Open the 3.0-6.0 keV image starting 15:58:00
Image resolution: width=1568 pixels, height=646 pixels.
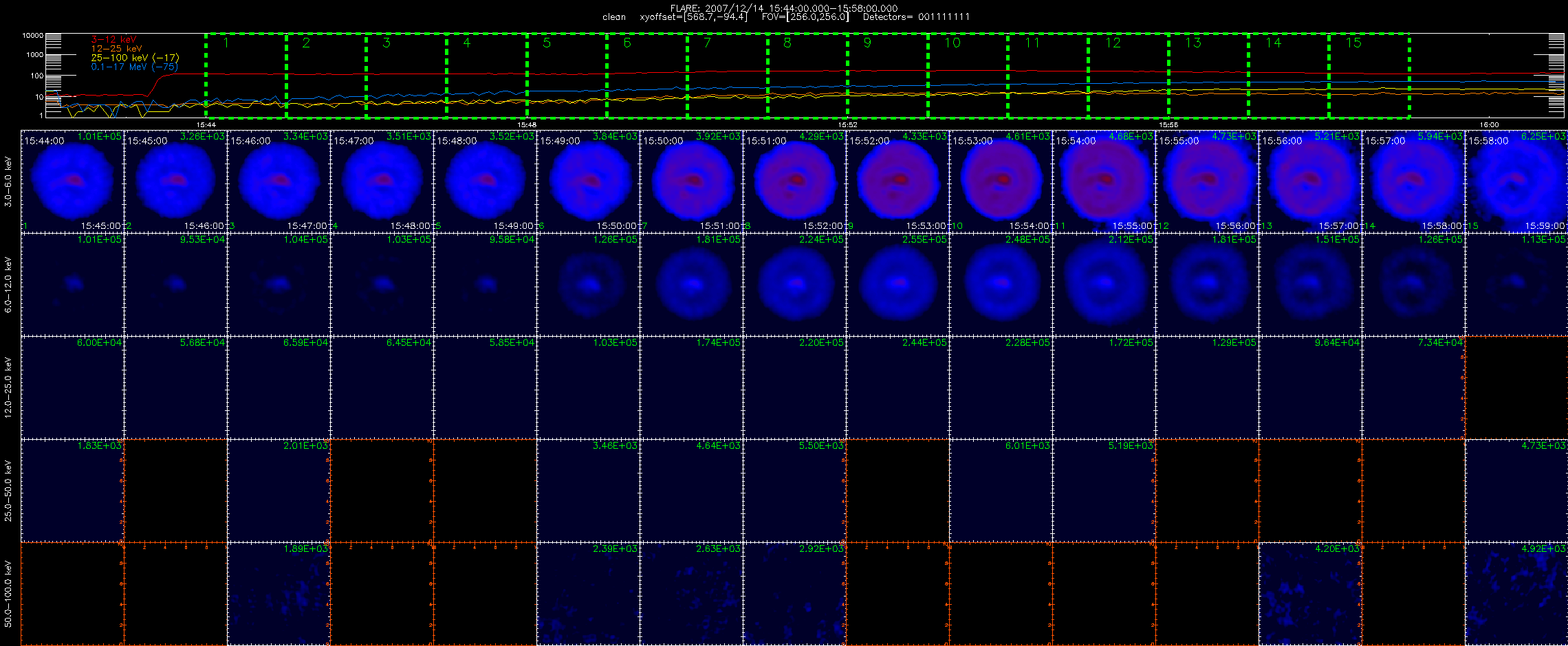(1517, 181)
